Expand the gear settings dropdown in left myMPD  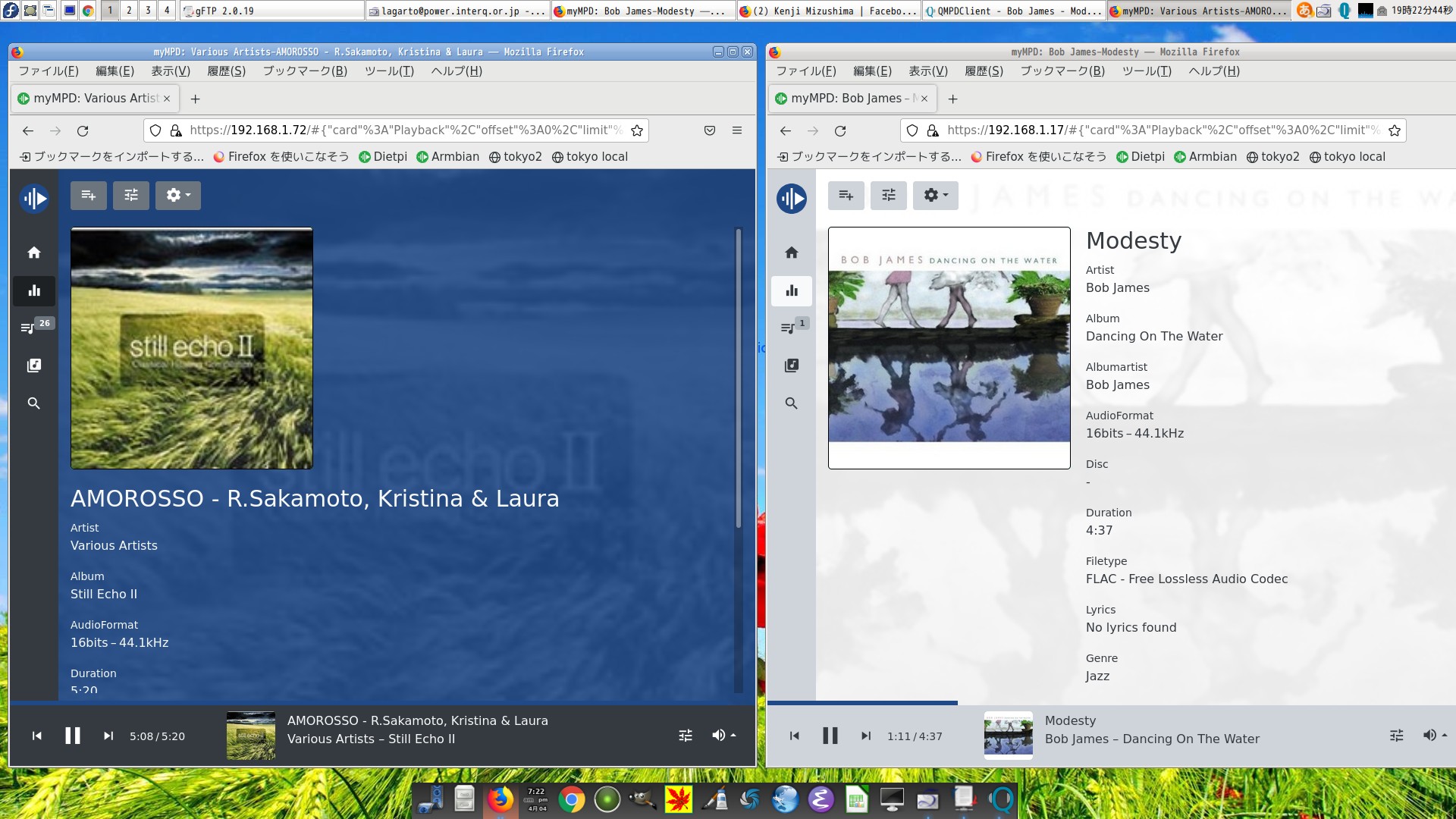(178, 196)
